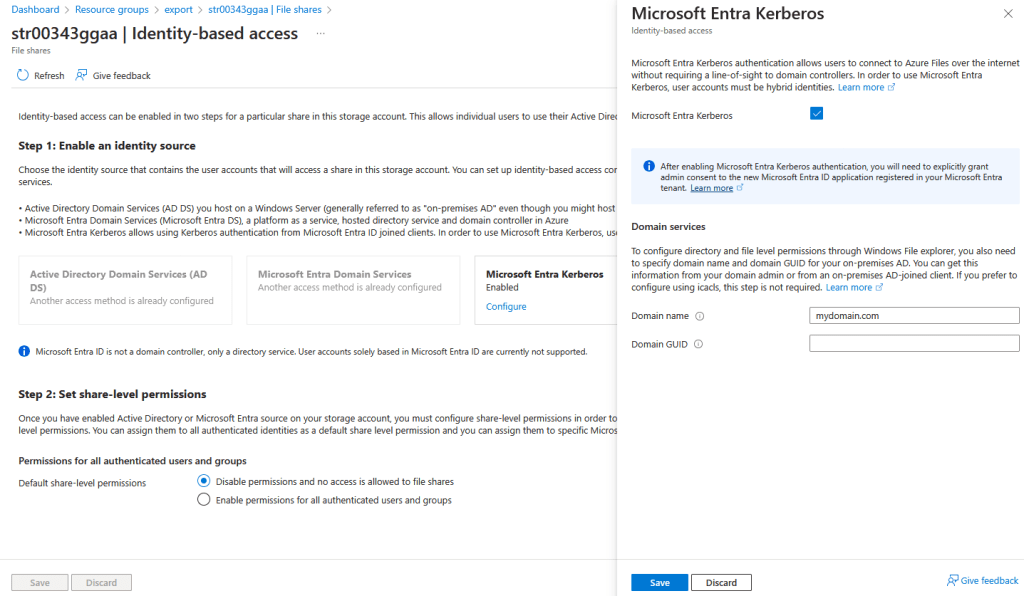
Task: Open Resource groups breadcrumb
Action: [111, 9]
